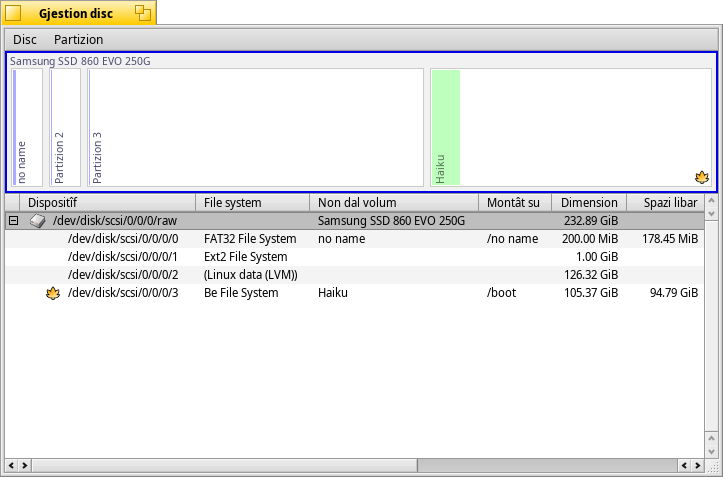
Task: Open the Partizion menu
Action: pyautogui.click(x=78, y=40)
